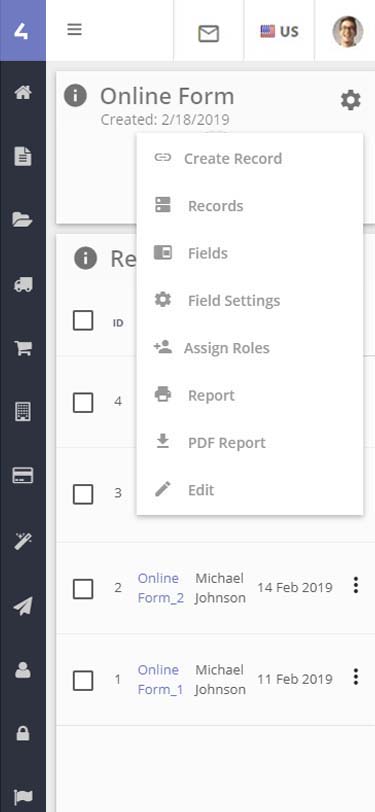Click the info icon in records panel
375x812 pixels.
tap(85, 258)
